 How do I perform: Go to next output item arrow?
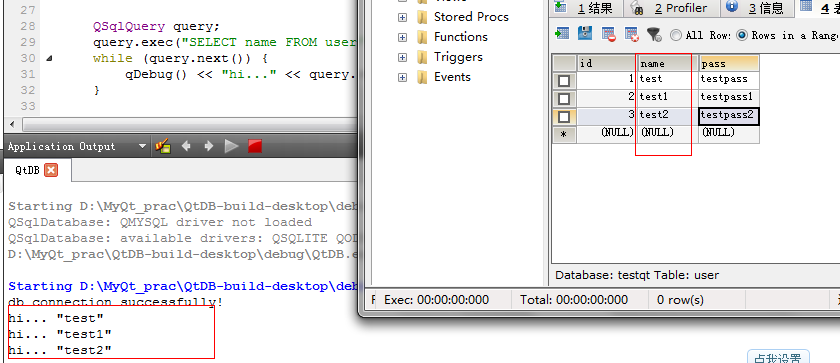click(209, 146)
